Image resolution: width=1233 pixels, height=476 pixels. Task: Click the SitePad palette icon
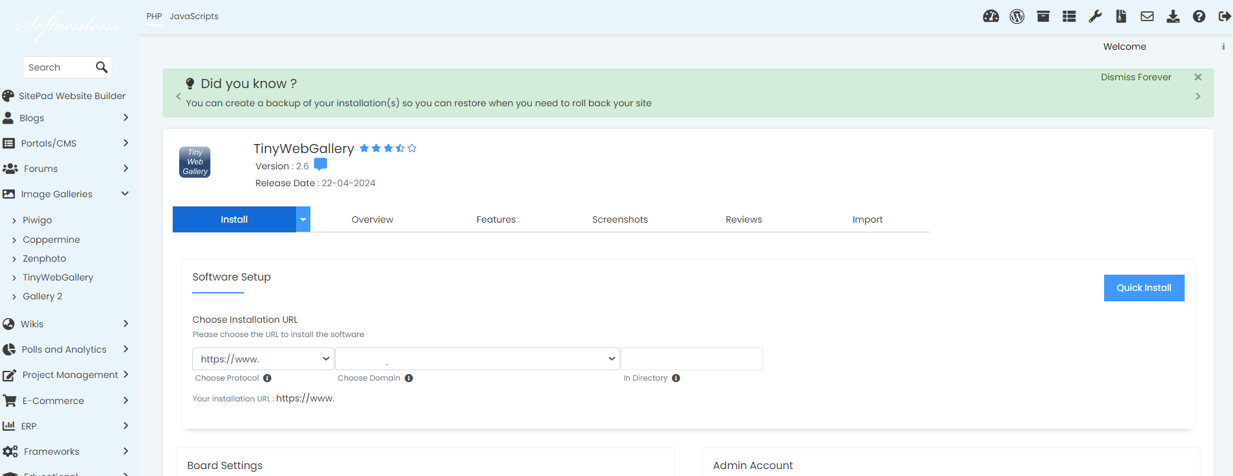8,96
